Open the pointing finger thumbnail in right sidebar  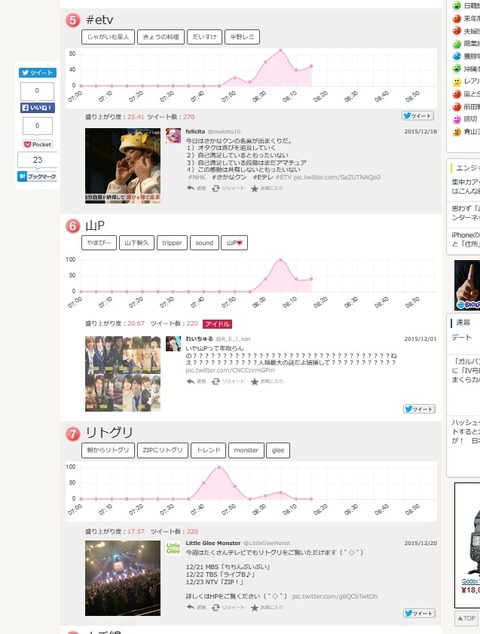click(467, 285)
